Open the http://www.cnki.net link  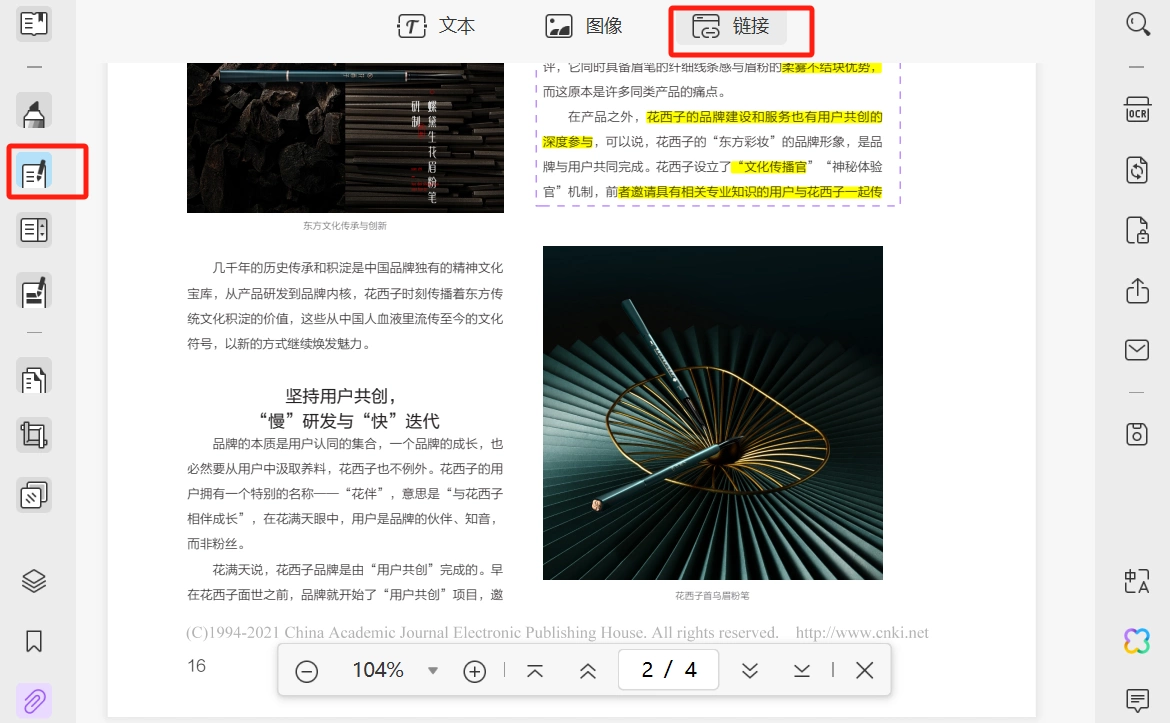862,633
